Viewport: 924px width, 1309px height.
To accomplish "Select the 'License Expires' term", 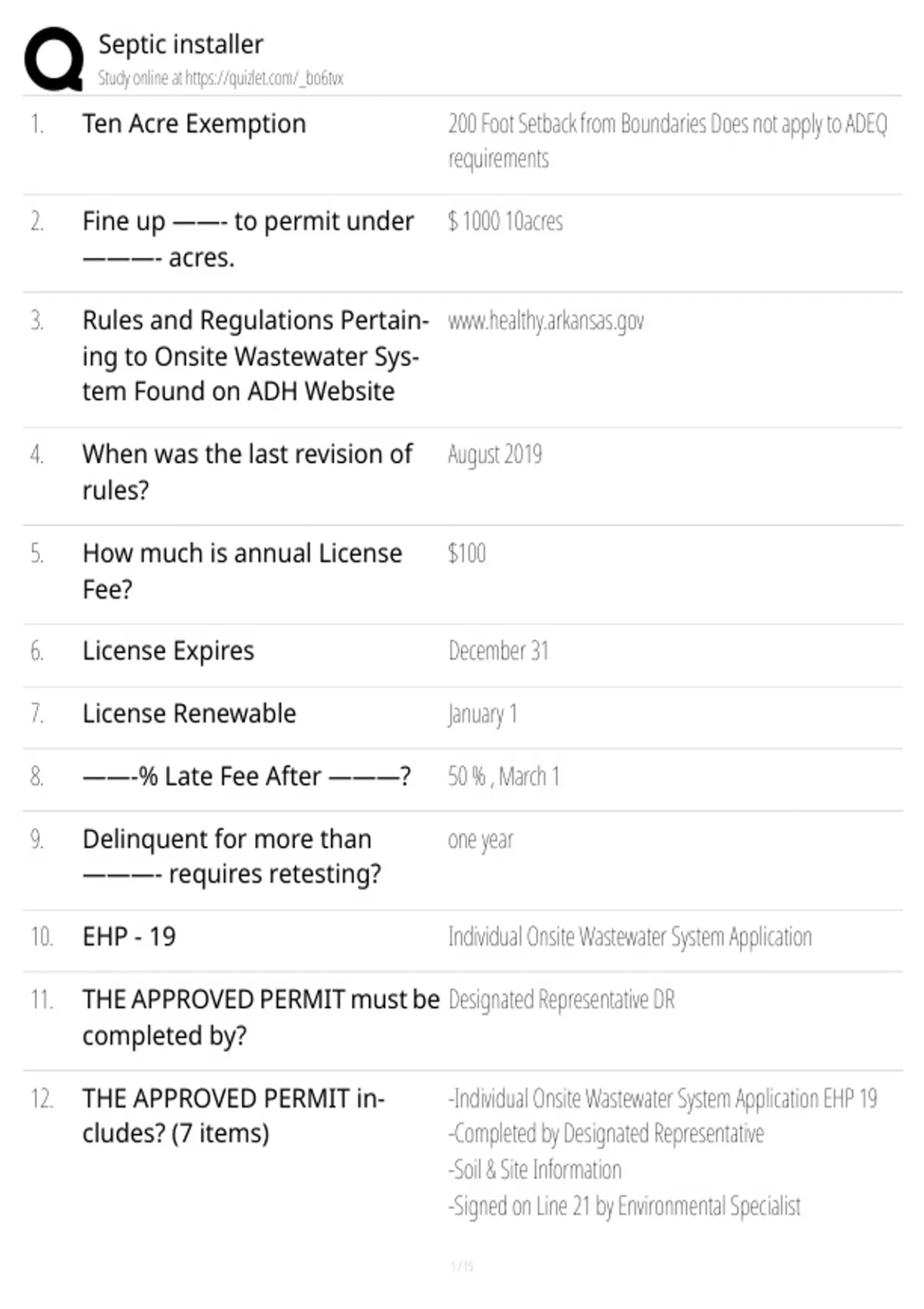I will (168, 651).
